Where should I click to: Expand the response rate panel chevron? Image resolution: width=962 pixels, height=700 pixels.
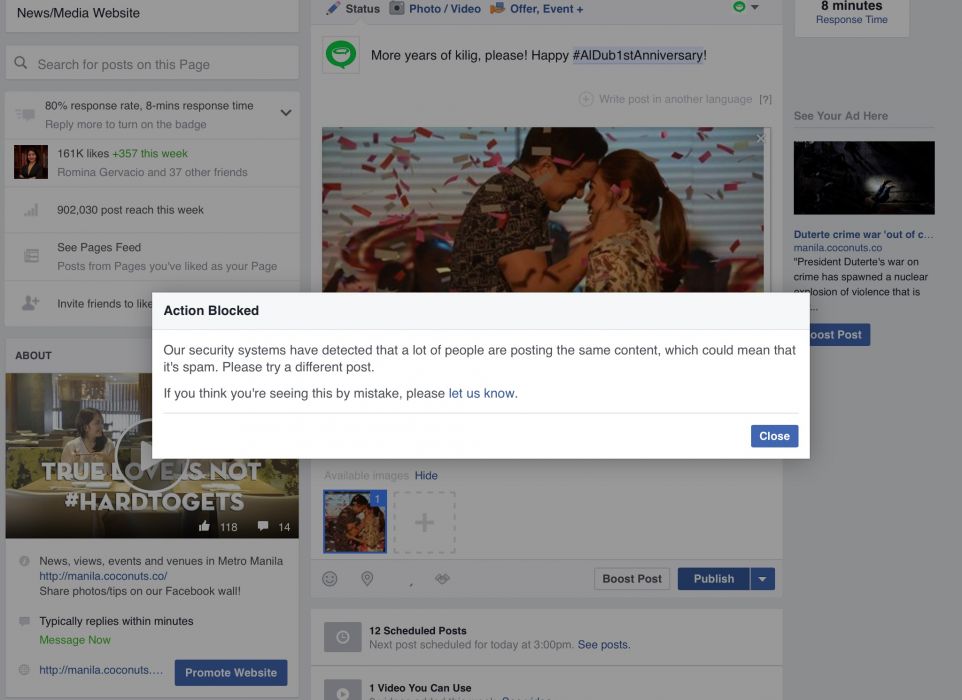[285, 113]
